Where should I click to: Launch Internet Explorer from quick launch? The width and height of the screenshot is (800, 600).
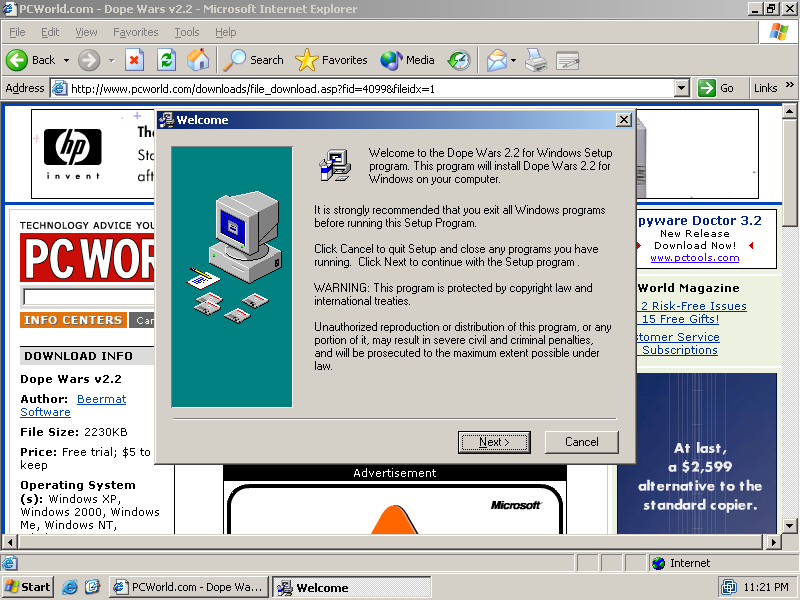[70, 587]
